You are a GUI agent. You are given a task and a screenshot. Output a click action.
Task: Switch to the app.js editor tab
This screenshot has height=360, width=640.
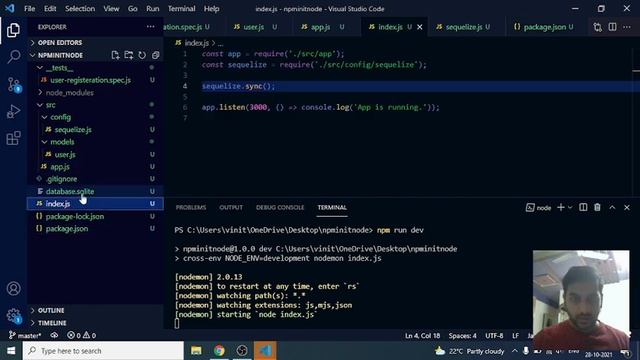tap(322, 27)
